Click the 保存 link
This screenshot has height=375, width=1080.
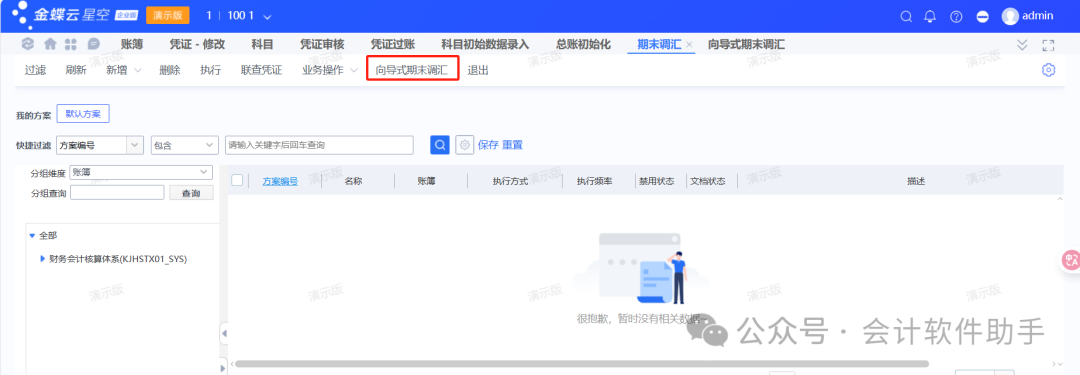point(488,145)
